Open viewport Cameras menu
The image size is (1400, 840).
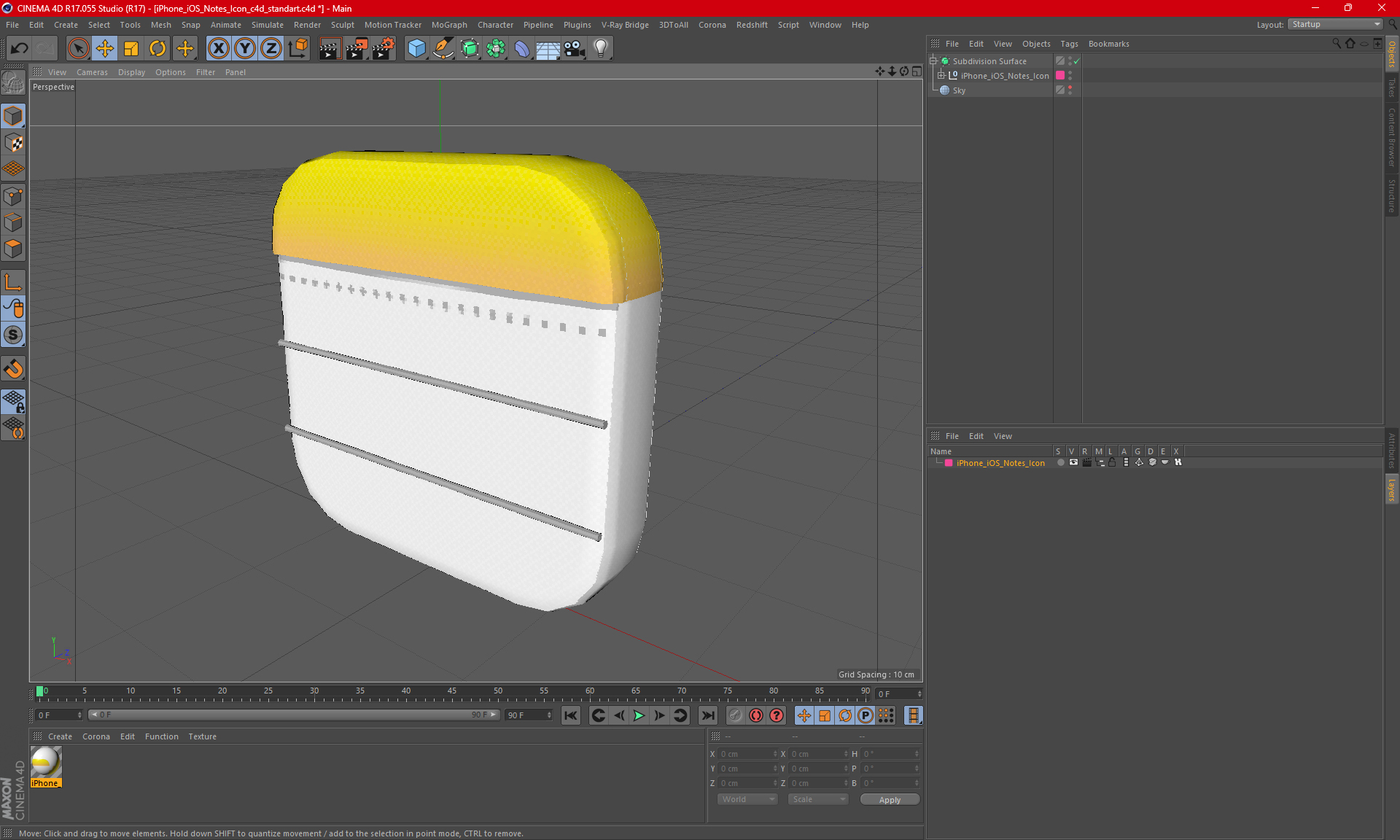click(x=92, y=72)
